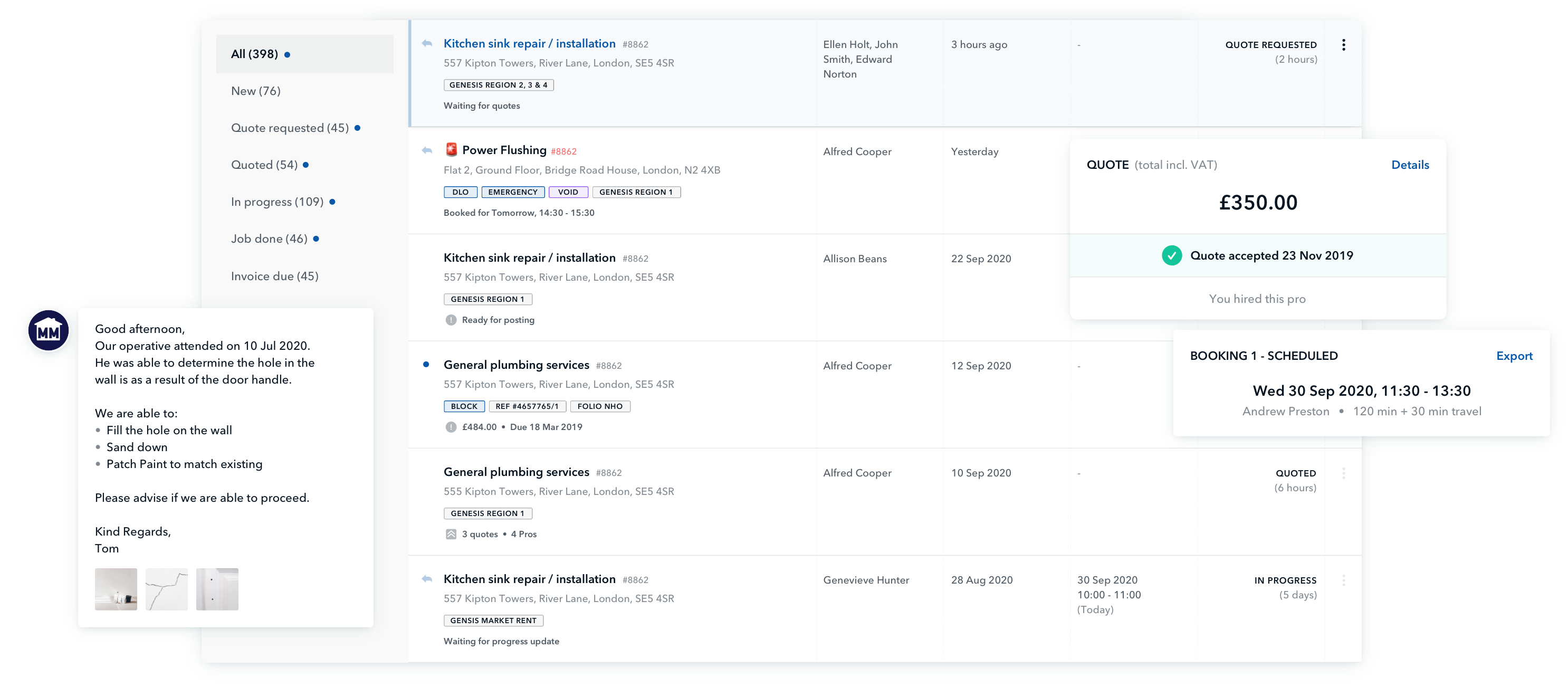This screenshot has height=687, width=1568.
Task: Click green checkmark on Quote accepted
Action: (1171, 255)
